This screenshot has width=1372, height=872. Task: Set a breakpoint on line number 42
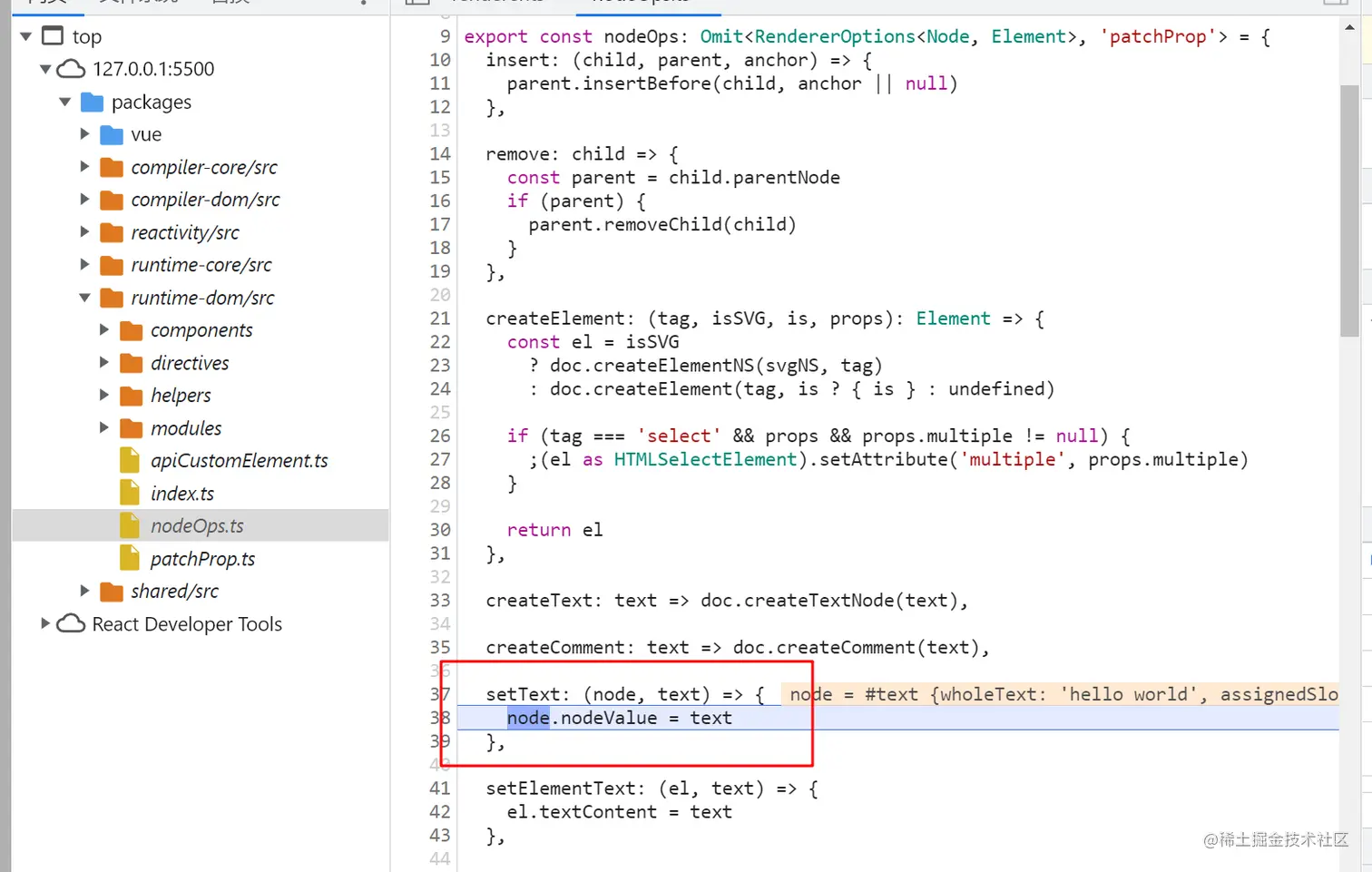440,812
